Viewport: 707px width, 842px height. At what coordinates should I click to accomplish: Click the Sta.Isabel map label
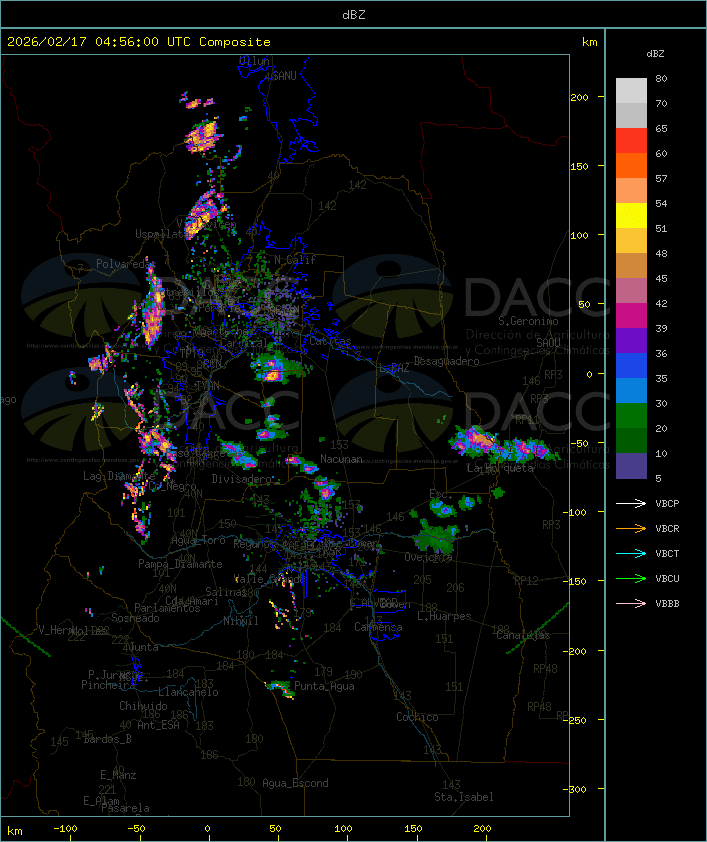(464, 797)
